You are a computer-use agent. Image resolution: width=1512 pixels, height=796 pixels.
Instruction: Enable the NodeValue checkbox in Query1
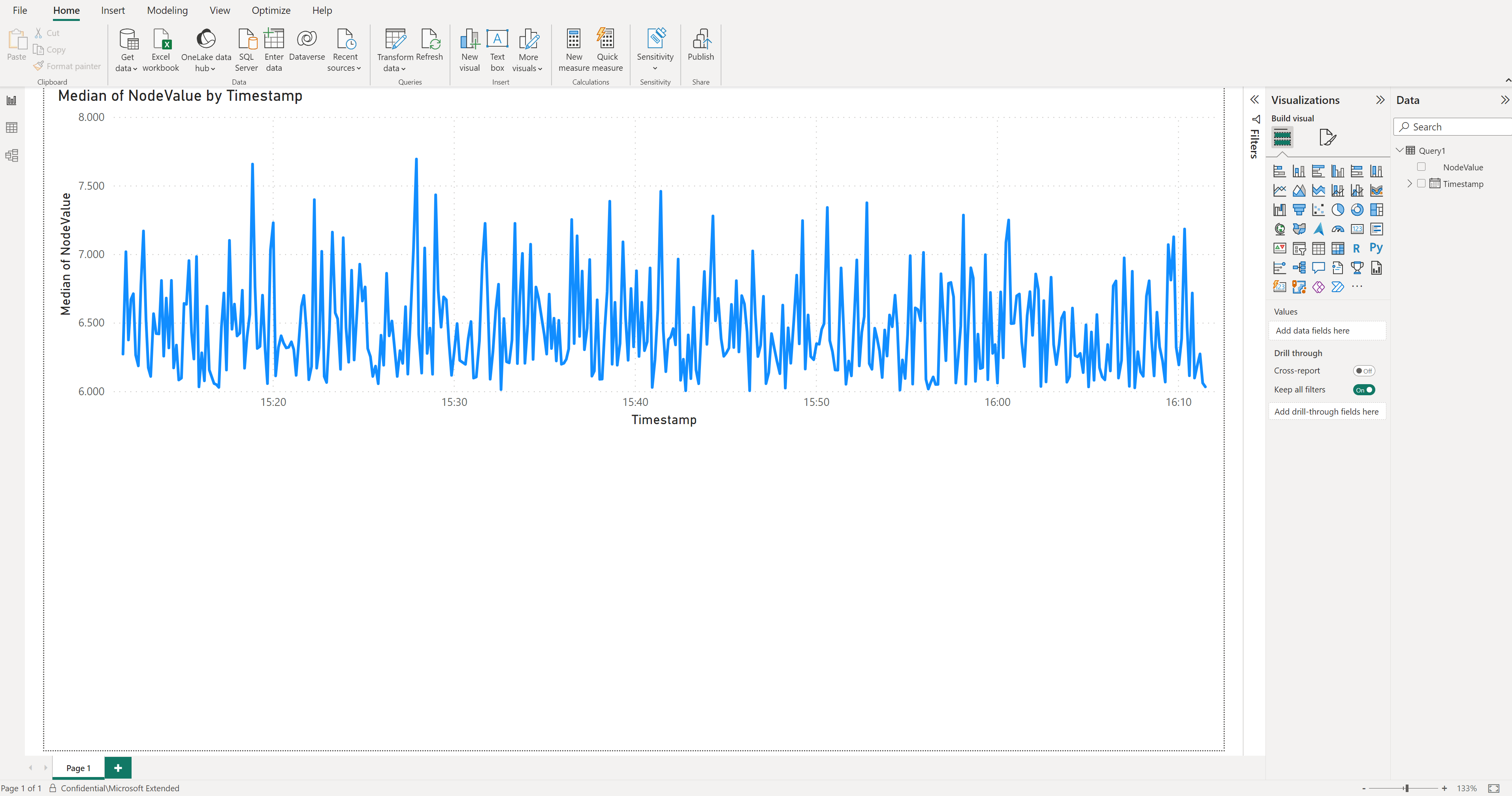pyautogui.click(x=1421, y=167)
